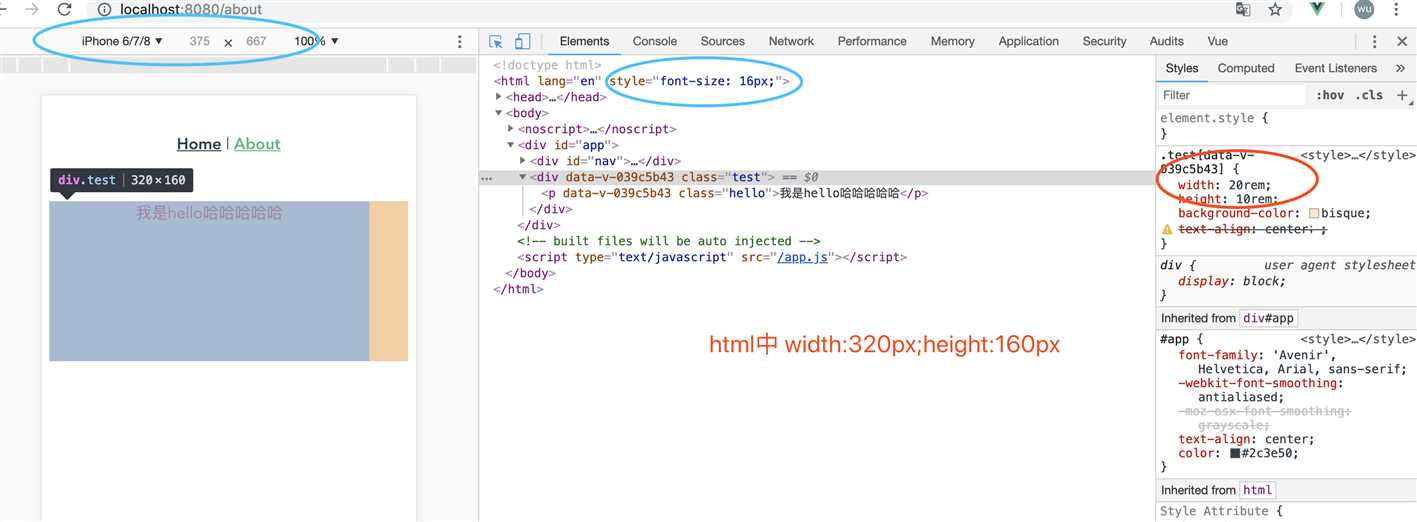This screenshot has height=522, width=1417.
Task: Toggle the device toolbar icon
Action: (x=522, y=42)
